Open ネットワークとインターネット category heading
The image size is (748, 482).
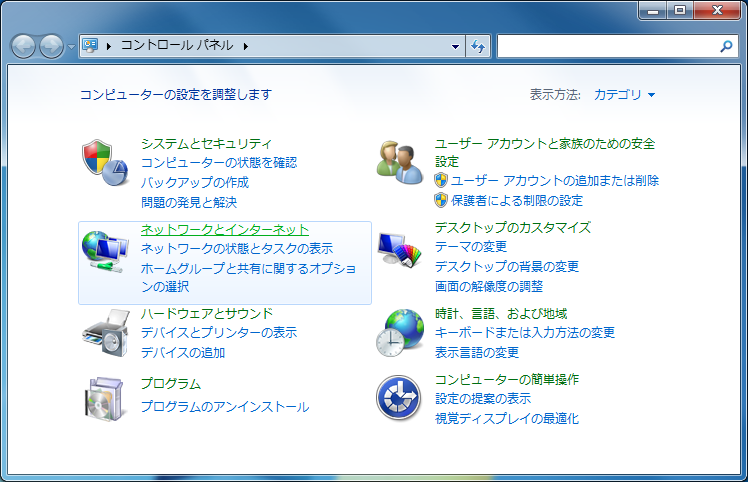(224, 229)
